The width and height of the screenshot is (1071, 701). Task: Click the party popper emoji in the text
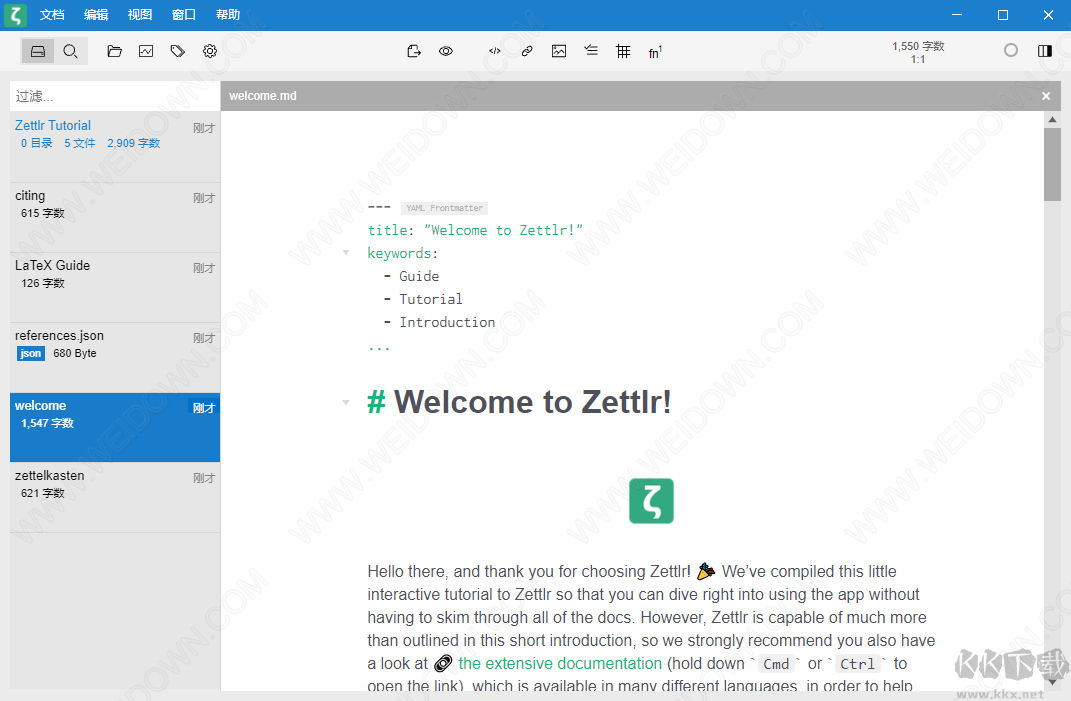pyautogui.click(x=706, y=571)
